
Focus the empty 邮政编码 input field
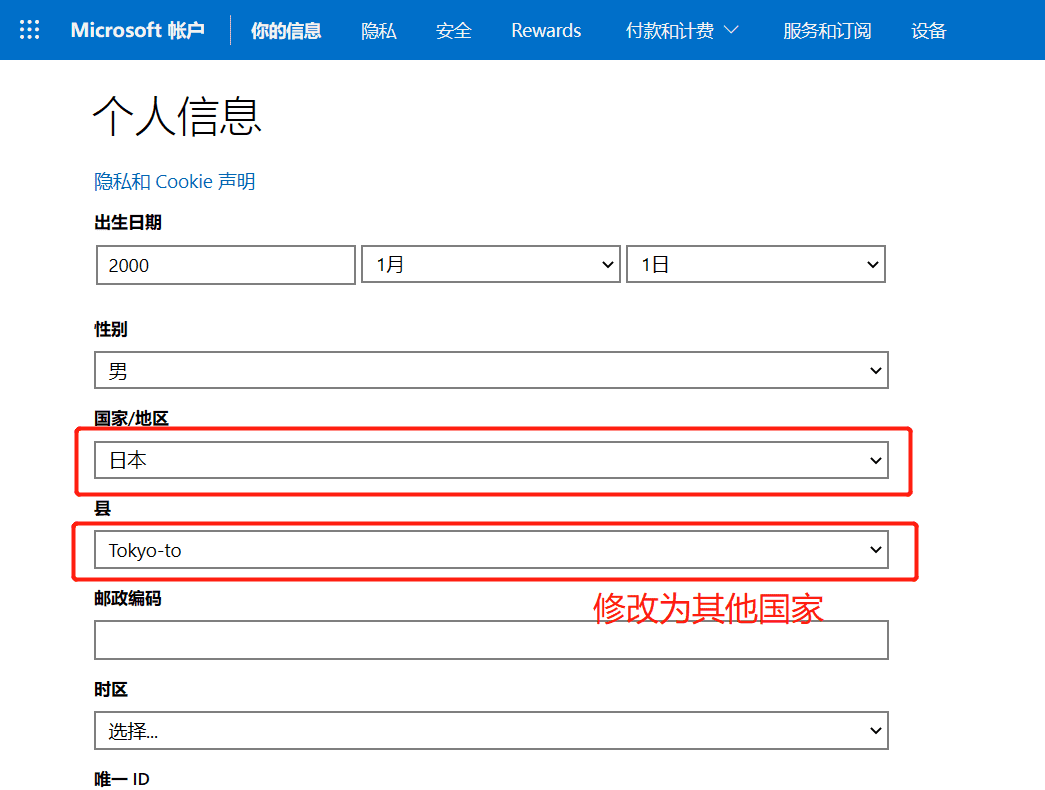(491, 640)
